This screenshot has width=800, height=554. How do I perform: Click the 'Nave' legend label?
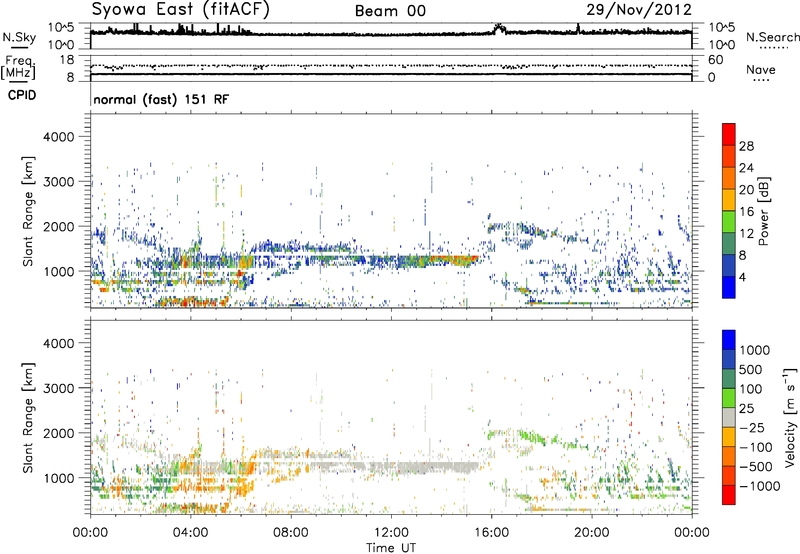[x=761, y=70]
